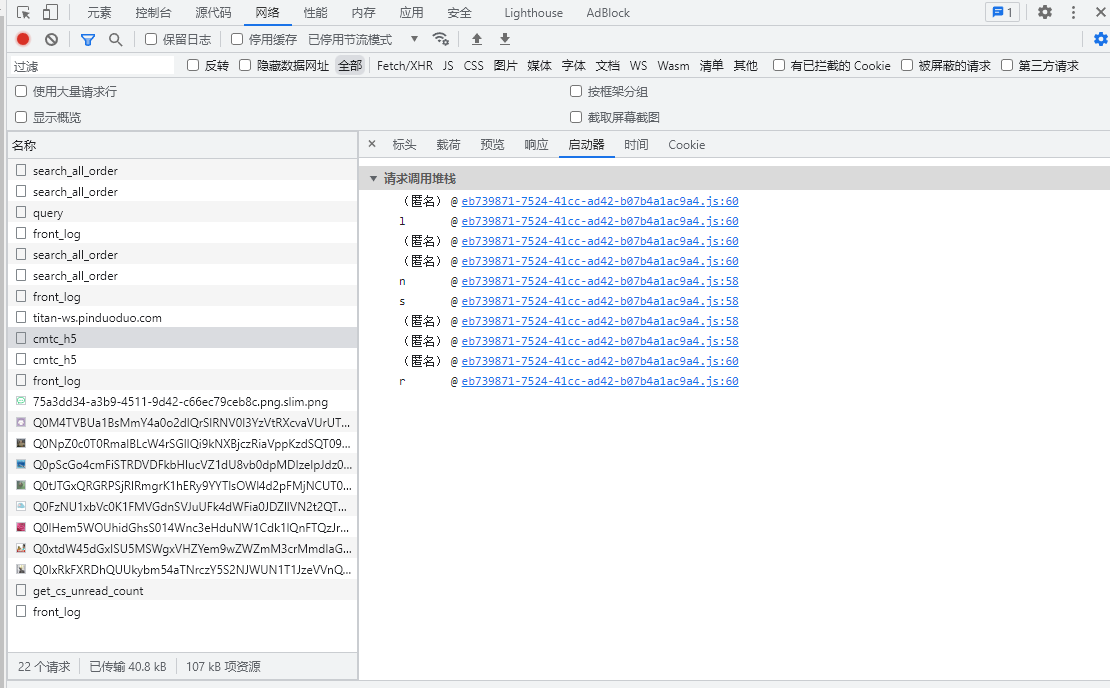Select the get_cs_unread_count request
Viewport: 1110px width, 688px height.
(183, 590)
